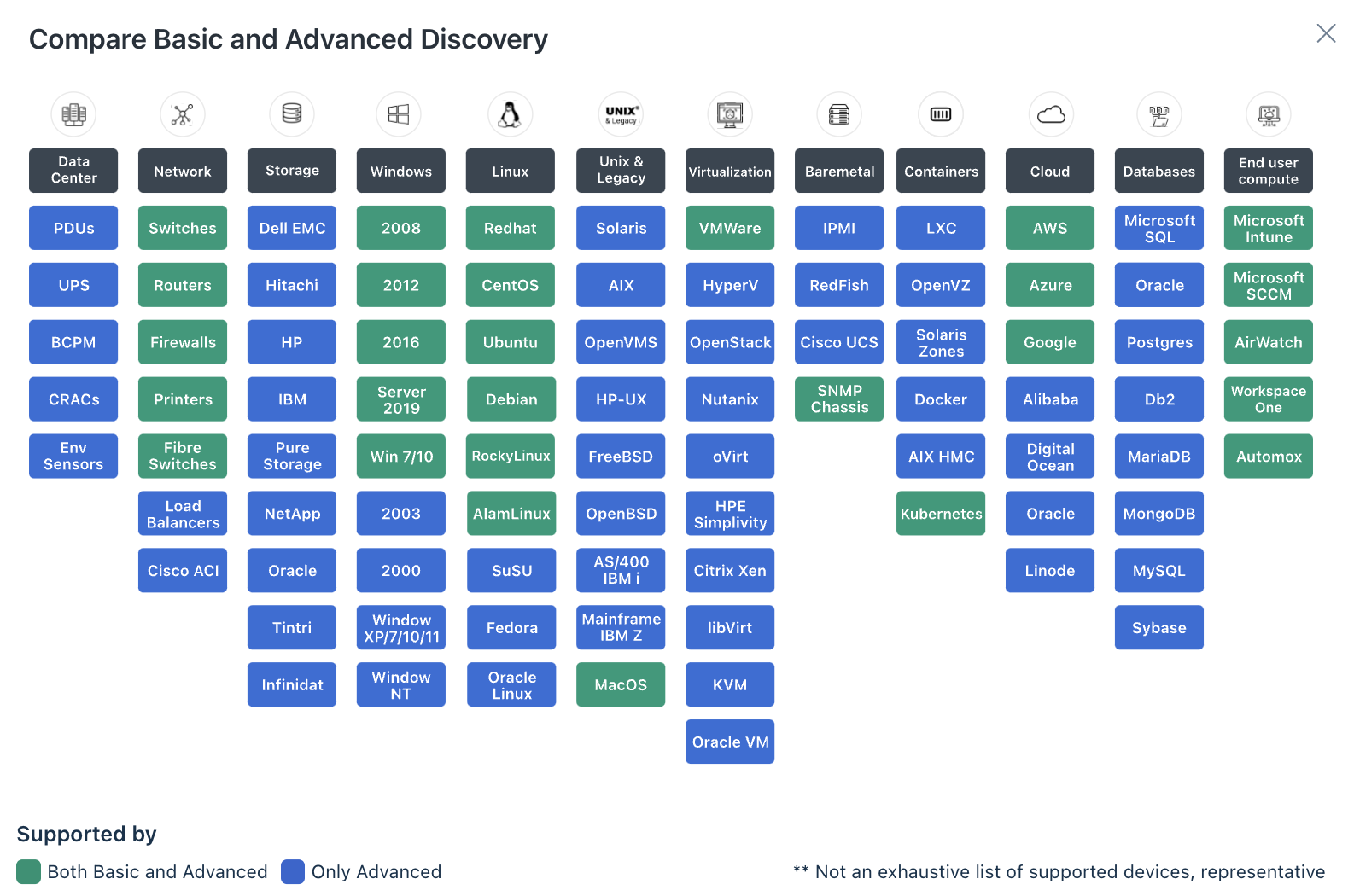Click the Firewalls tile
The width and height of the screenshot is (1354, 896).
coord(183,342)
